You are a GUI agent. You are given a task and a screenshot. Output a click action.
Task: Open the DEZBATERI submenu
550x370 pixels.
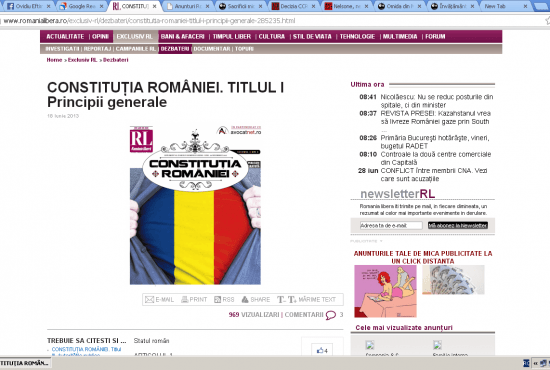click(x=175, y=49)
